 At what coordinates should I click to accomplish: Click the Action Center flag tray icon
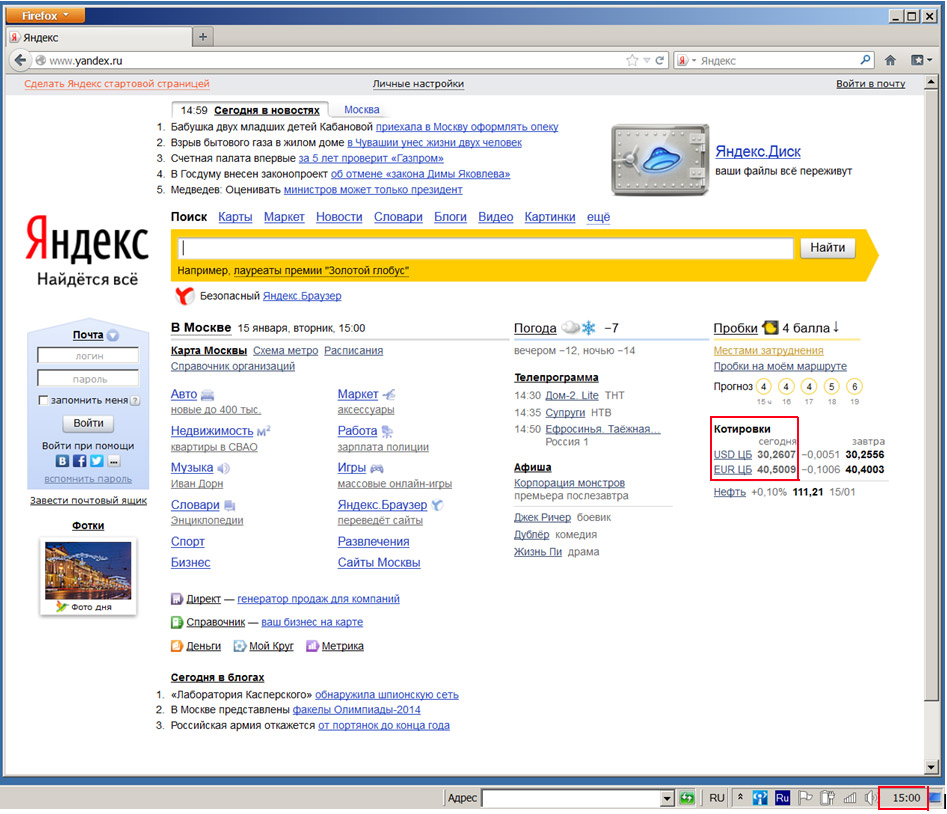[805, 798]
